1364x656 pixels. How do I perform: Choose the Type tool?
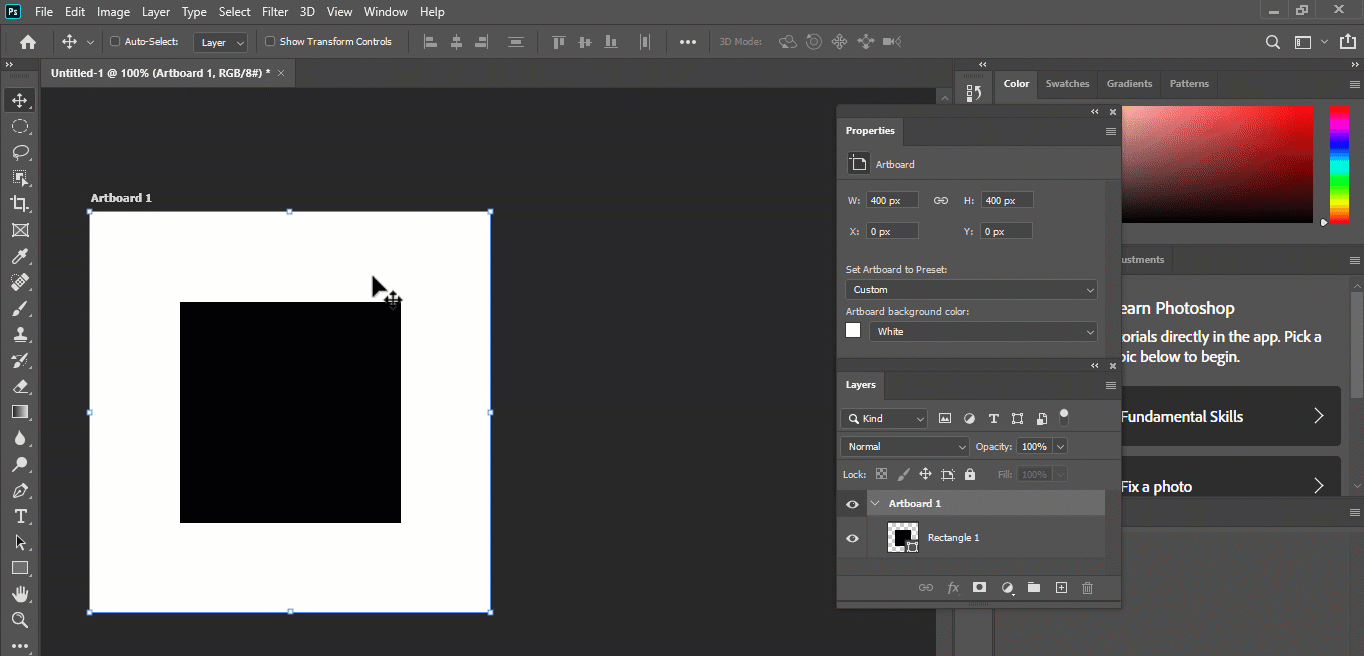[x=20, y=517]
